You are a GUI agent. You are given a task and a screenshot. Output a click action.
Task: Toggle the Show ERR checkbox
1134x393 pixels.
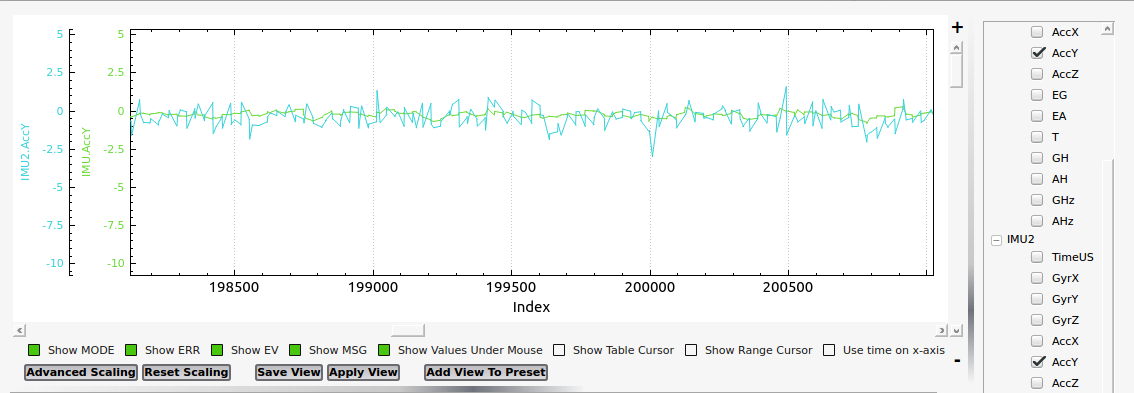click(131, 350)
